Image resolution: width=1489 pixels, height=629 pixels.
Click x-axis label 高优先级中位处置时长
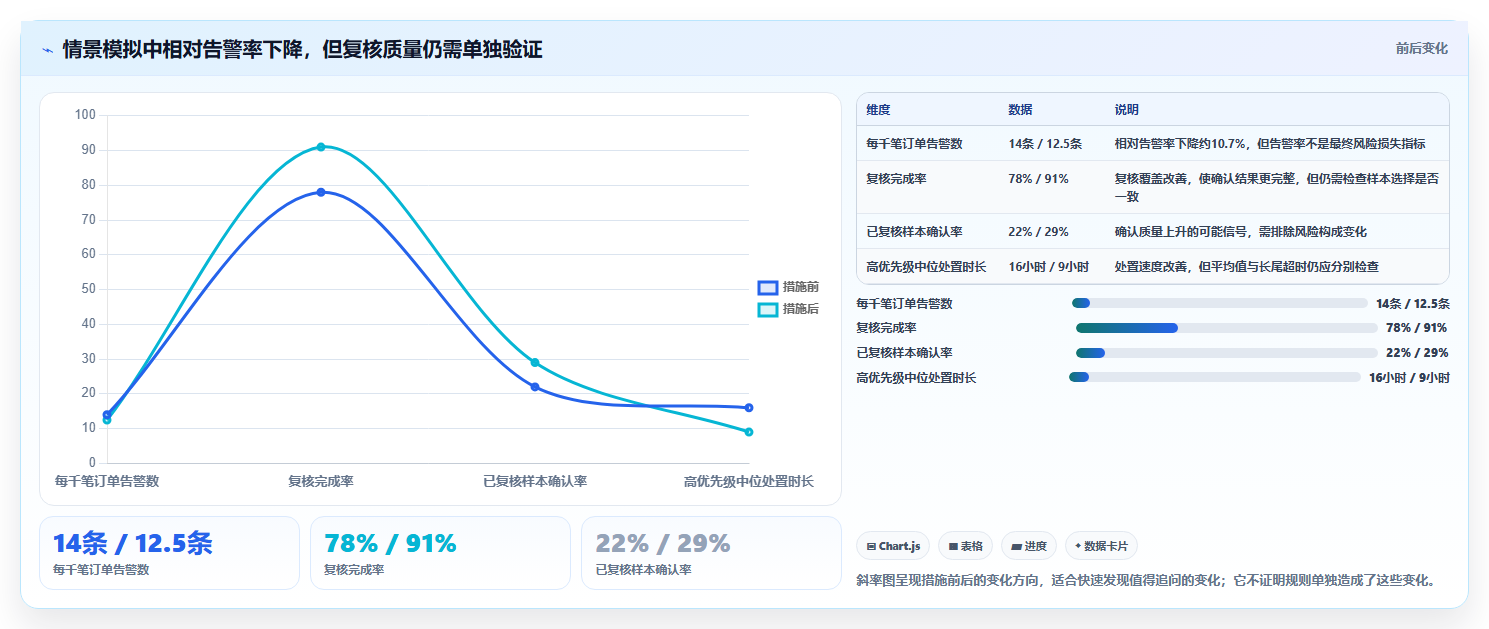pos(749,481)
